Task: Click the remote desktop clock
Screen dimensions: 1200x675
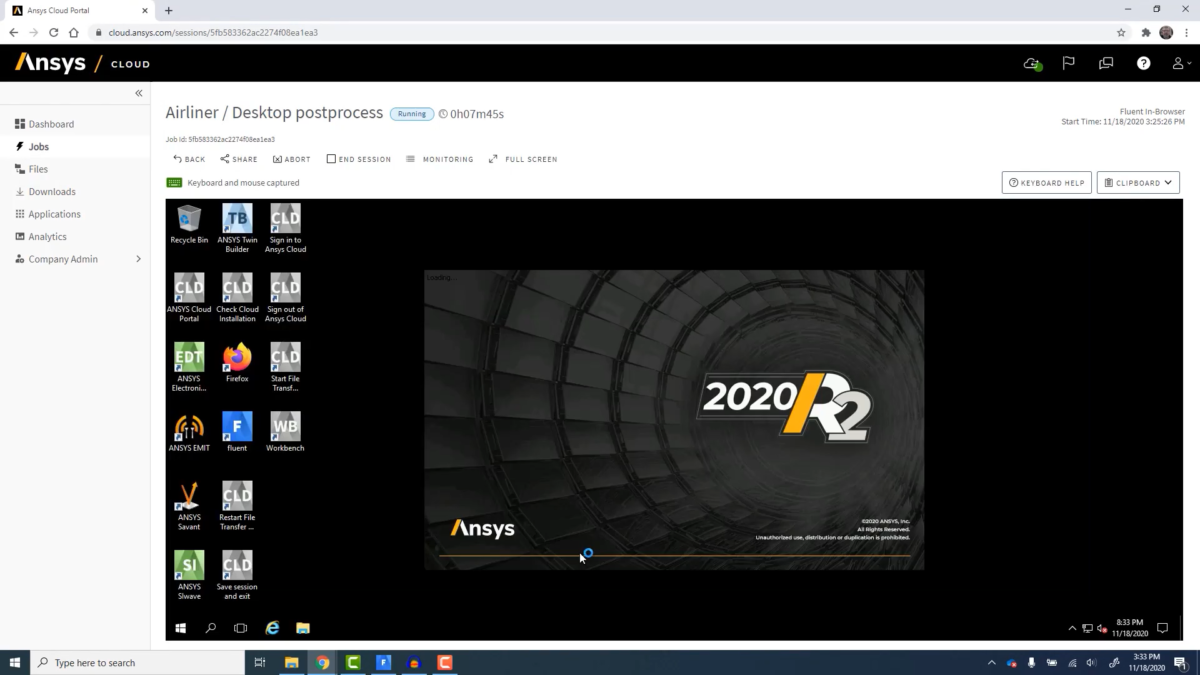Action: [x=1129, y=628]
